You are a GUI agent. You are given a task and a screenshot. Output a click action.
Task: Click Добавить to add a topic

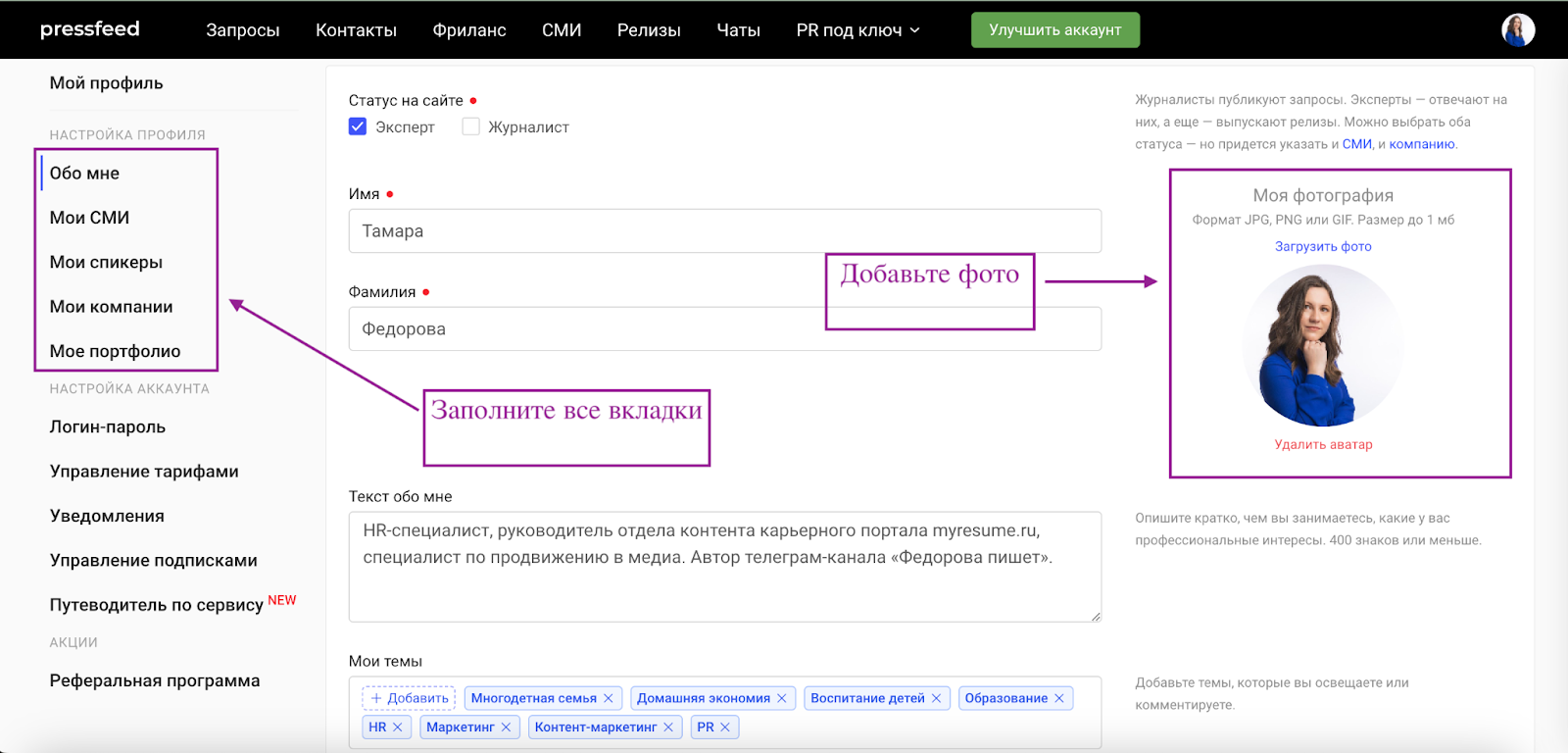pos(409,698)
